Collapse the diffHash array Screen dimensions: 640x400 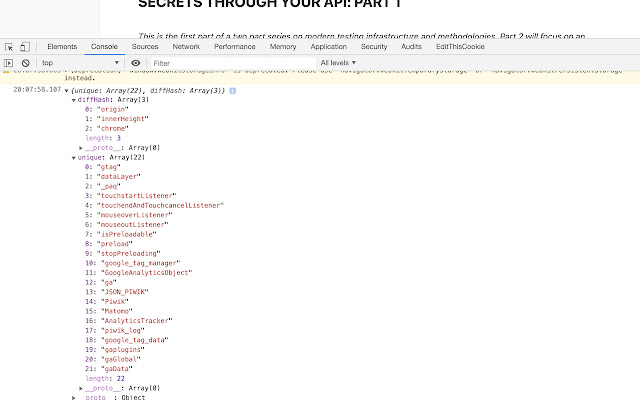click(73, 100)
